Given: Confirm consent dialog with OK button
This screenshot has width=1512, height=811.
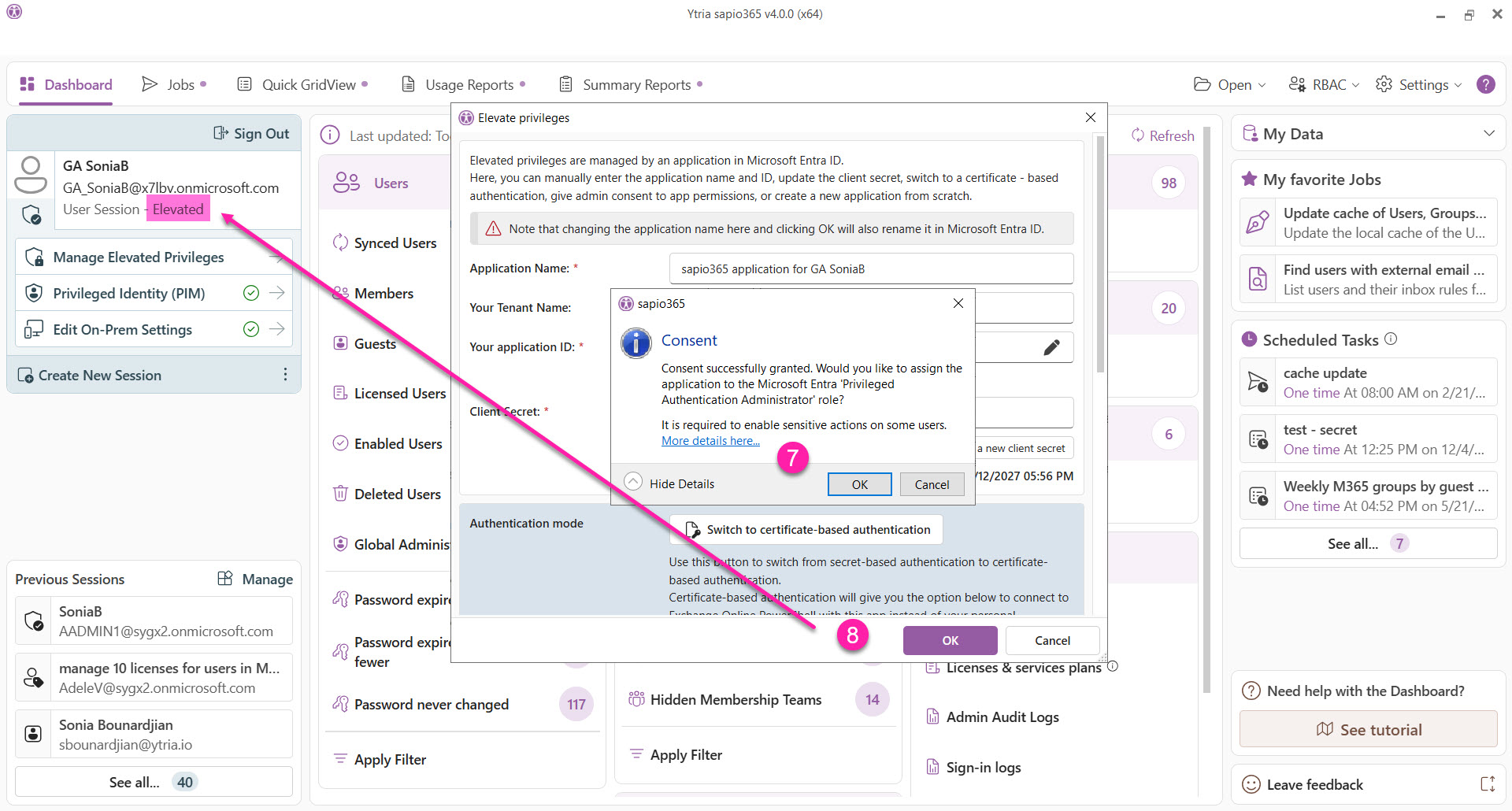Looking at the screenshot, I should (859, 484).
